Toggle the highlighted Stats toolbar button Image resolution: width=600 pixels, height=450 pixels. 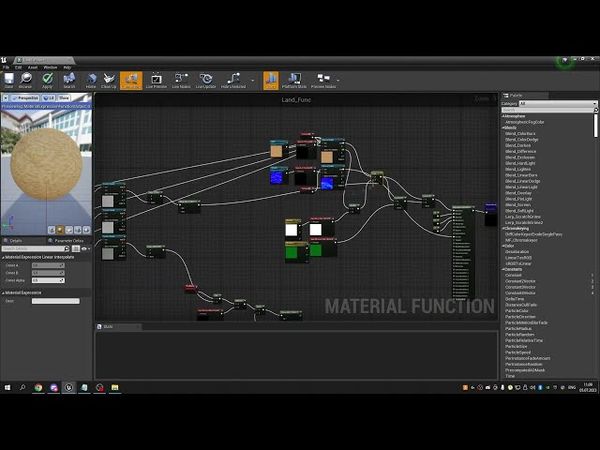(271, 81)
